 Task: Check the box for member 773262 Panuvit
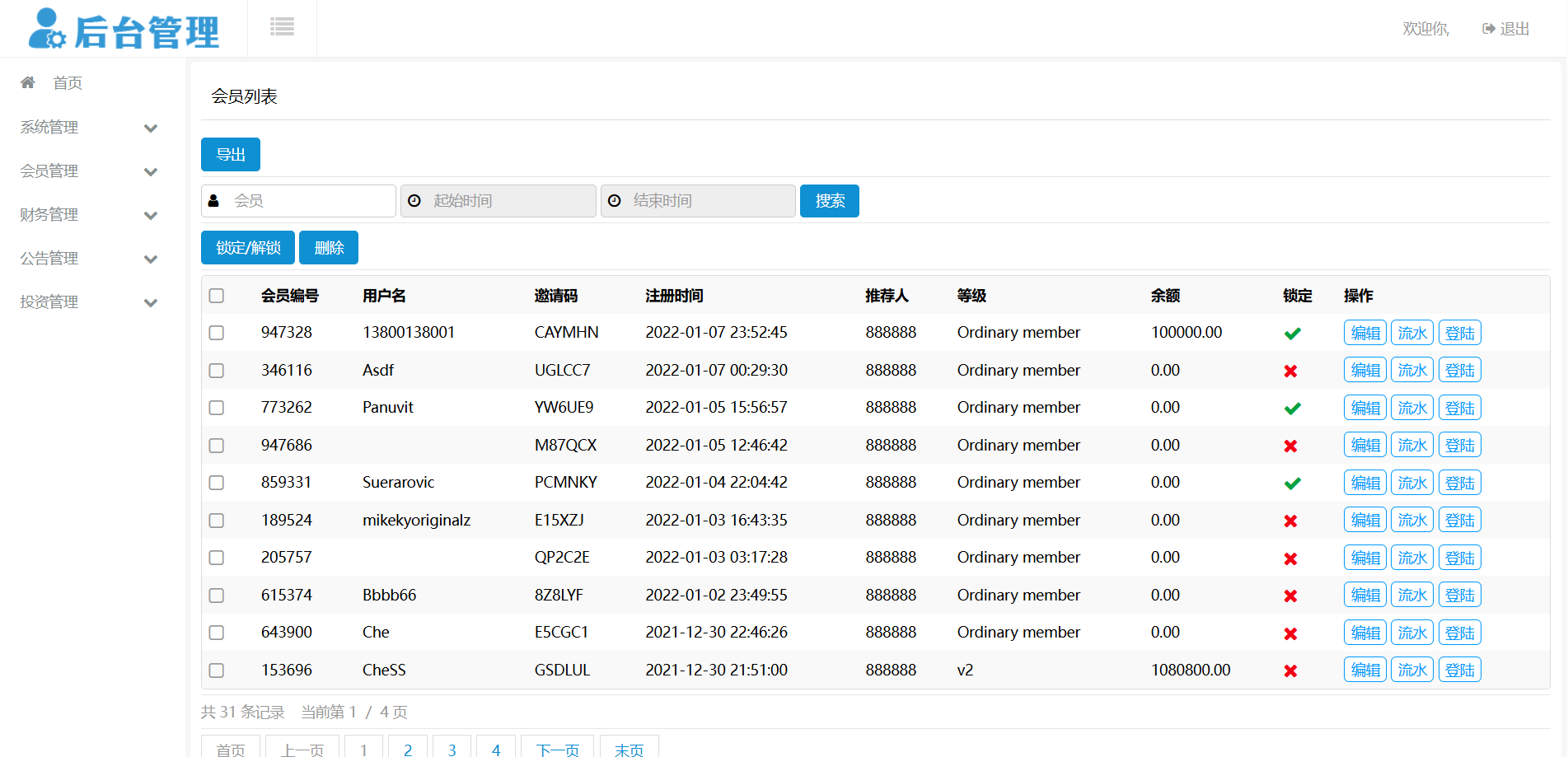217,408
